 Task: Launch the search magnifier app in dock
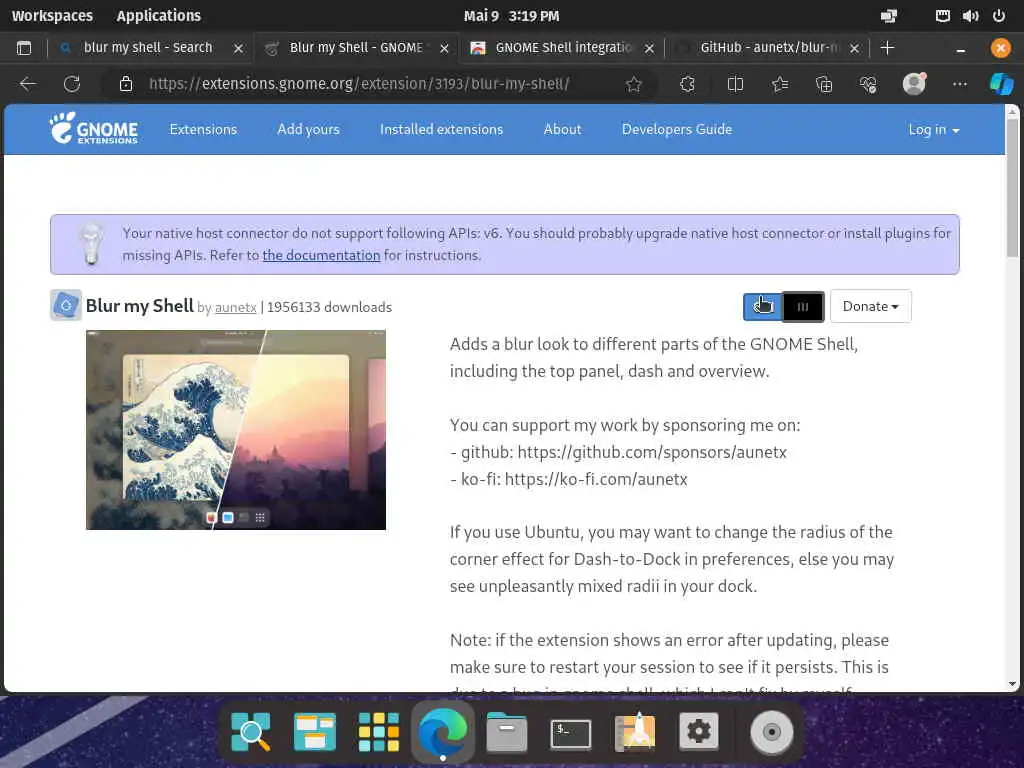[251, 731]
